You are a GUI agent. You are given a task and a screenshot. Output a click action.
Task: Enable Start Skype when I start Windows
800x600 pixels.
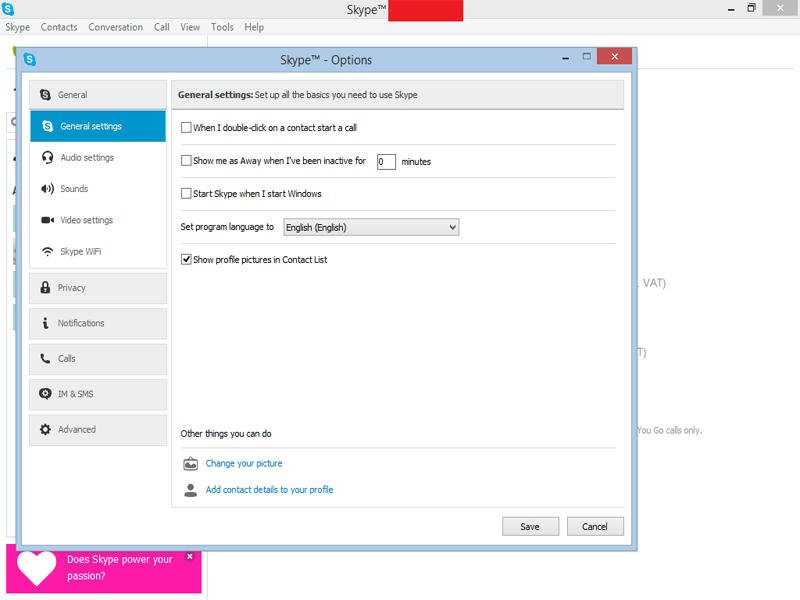pos(186,194)
